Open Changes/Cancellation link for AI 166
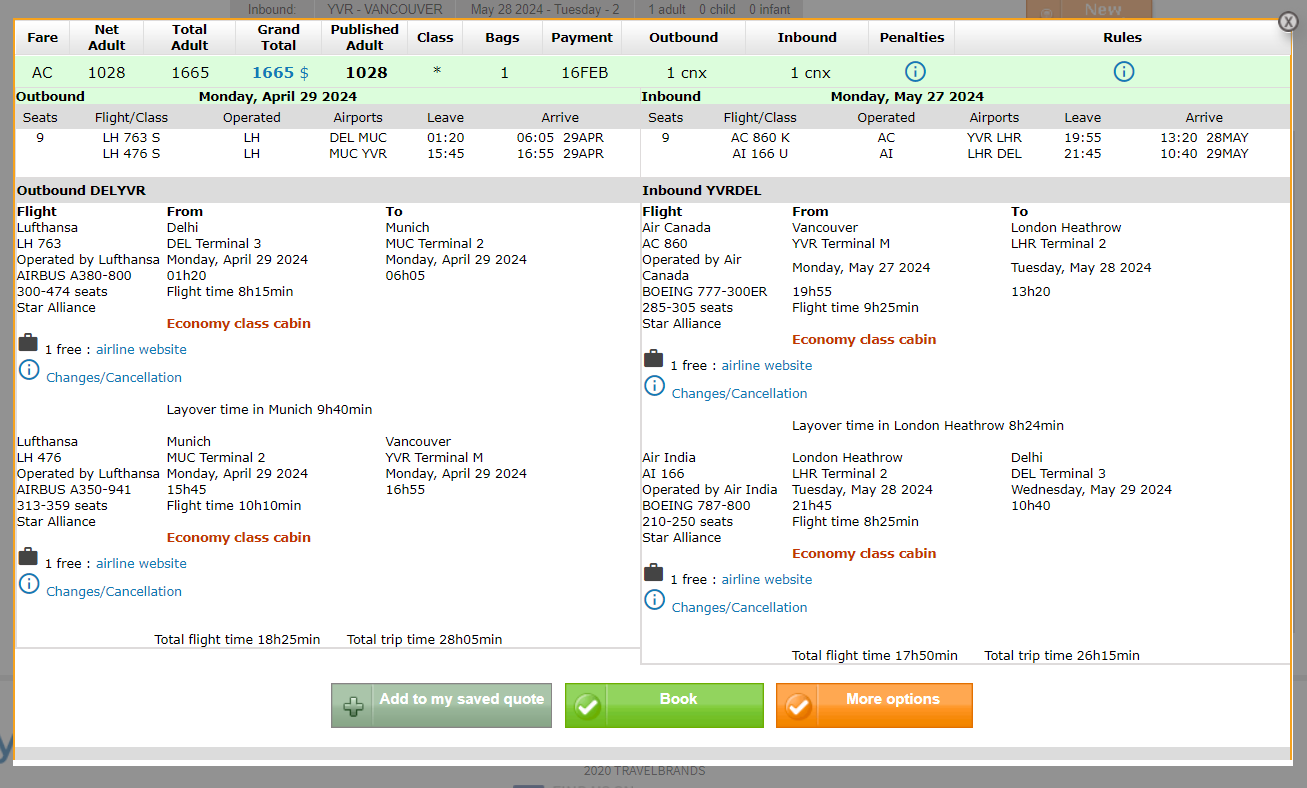 click(739, 608)
